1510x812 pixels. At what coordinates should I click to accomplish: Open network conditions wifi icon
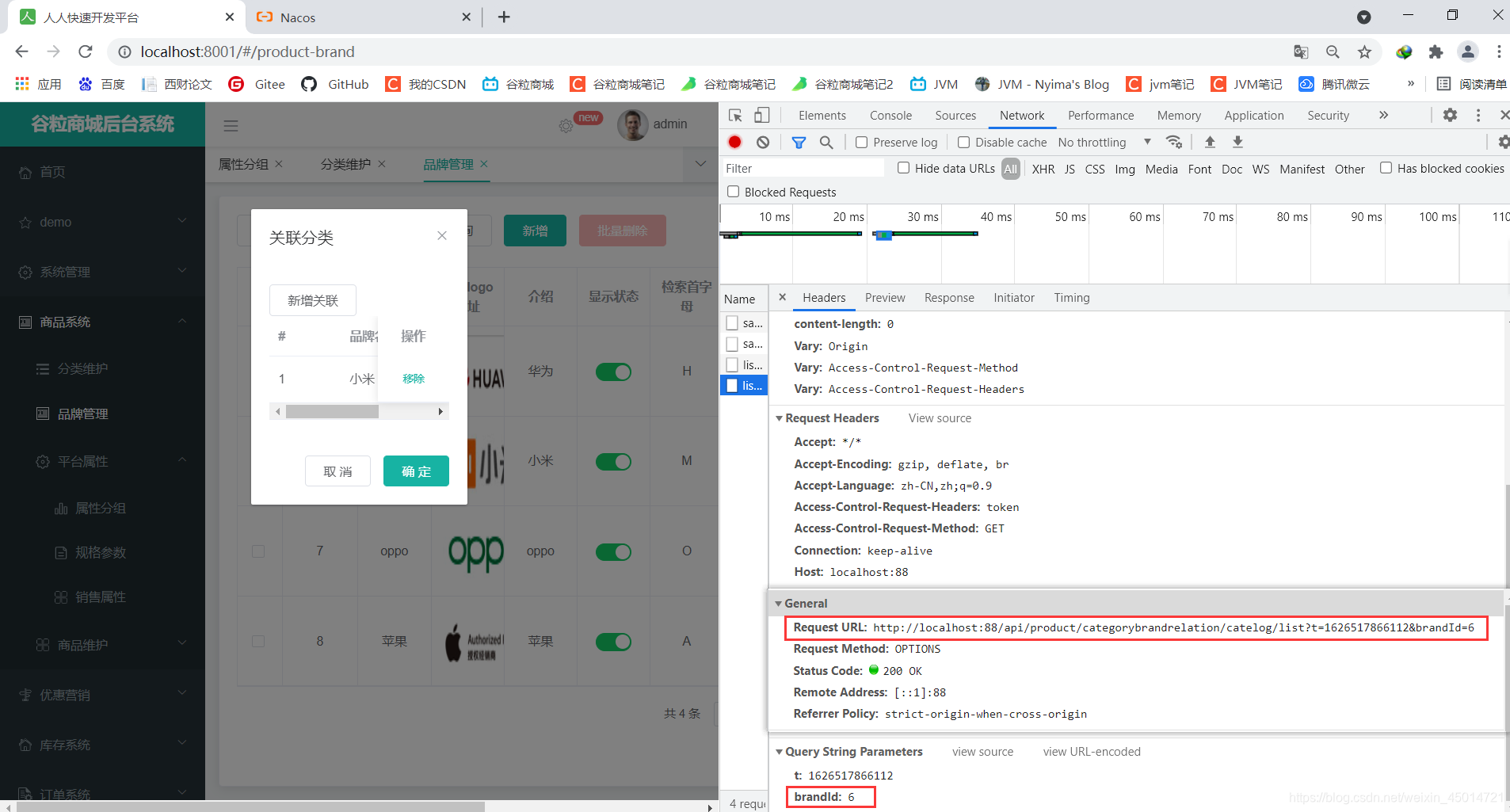pos(1174,142)
